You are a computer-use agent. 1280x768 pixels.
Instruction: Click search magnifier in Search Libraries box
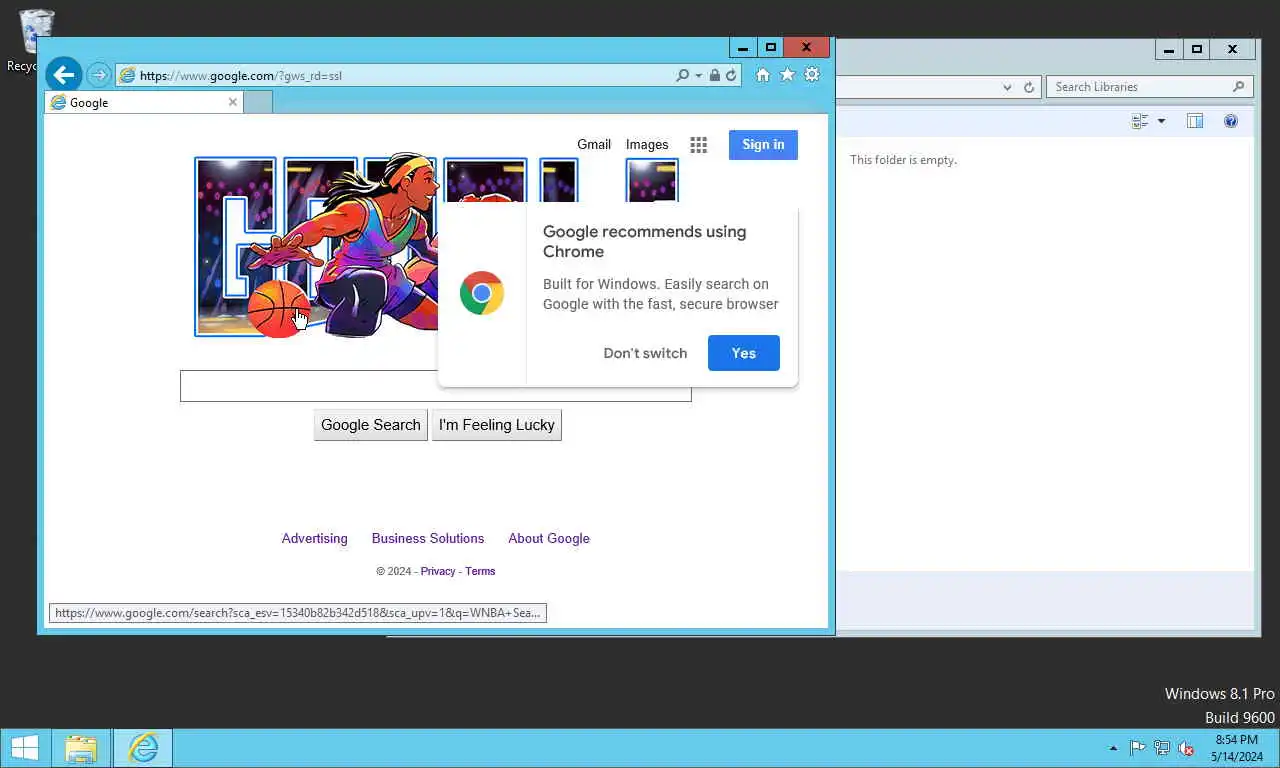click(x=1238, y=87)
